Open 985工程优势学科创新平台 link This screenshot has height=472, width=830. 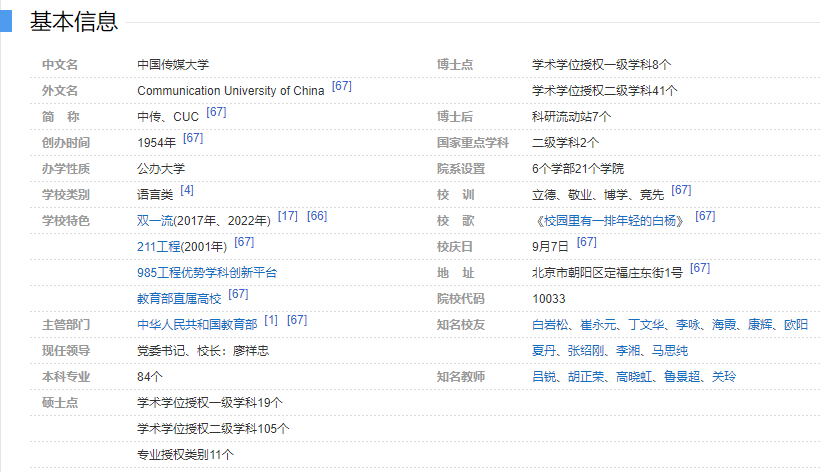click(x=207, y=272)
